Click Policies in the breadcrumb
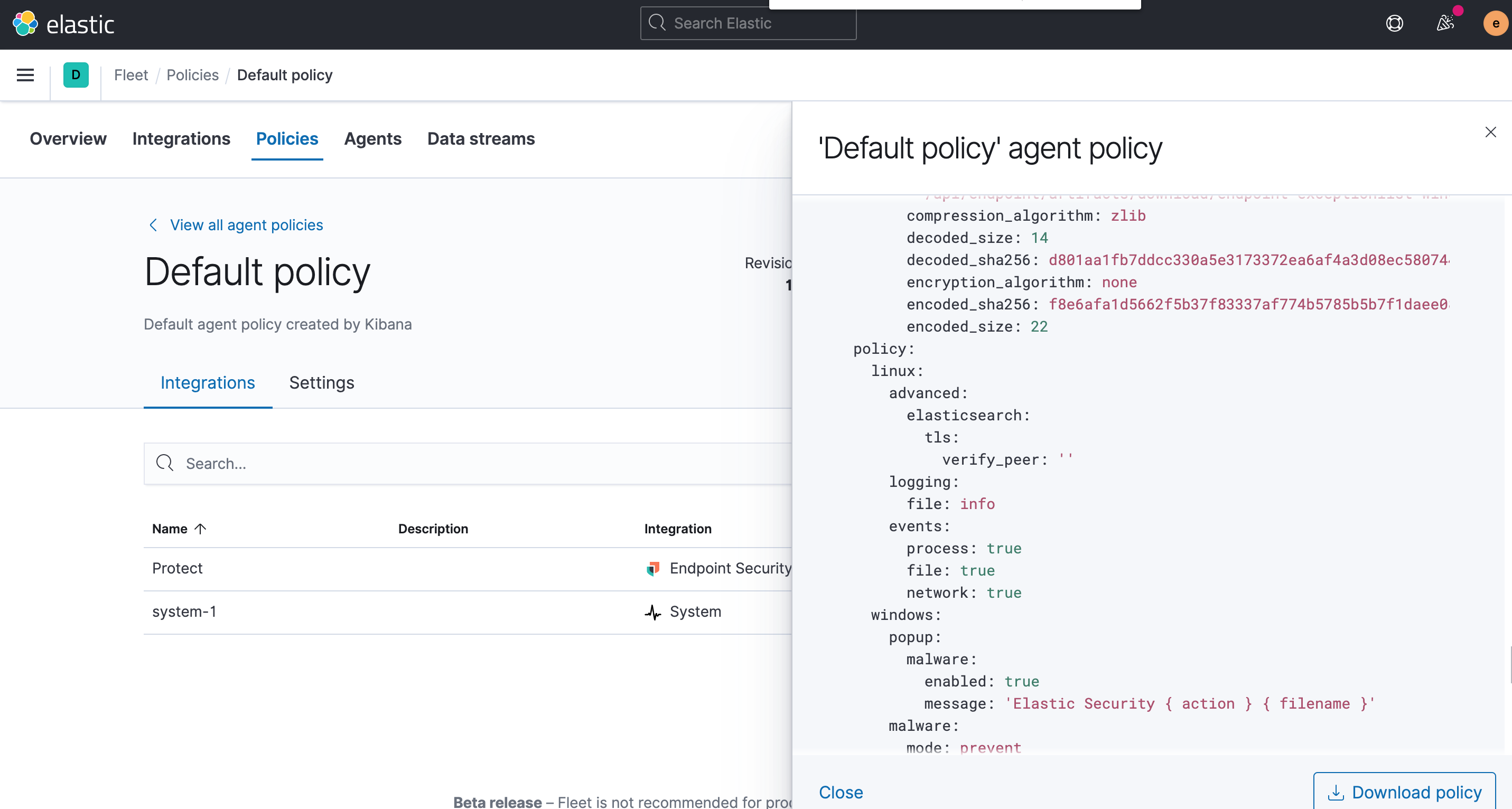 coord(192,75)
